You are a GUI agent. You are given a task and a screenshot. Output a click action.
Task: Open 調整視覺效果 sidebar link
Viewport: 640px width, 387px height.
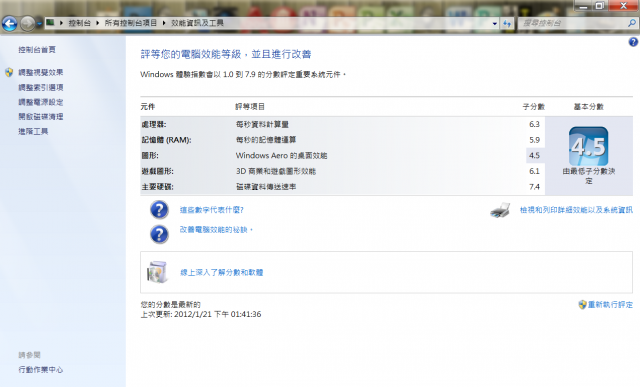(40, 73)
